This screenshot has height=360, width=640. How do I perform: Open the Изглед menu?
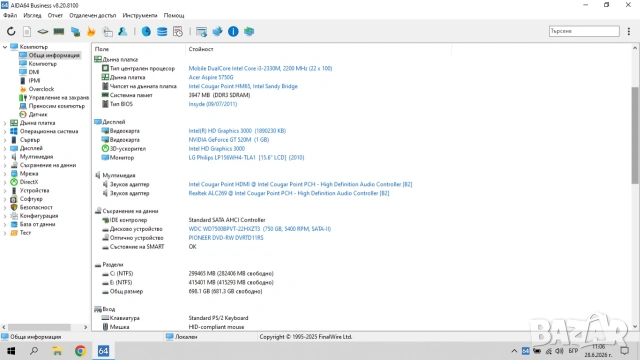coord(32,15)
